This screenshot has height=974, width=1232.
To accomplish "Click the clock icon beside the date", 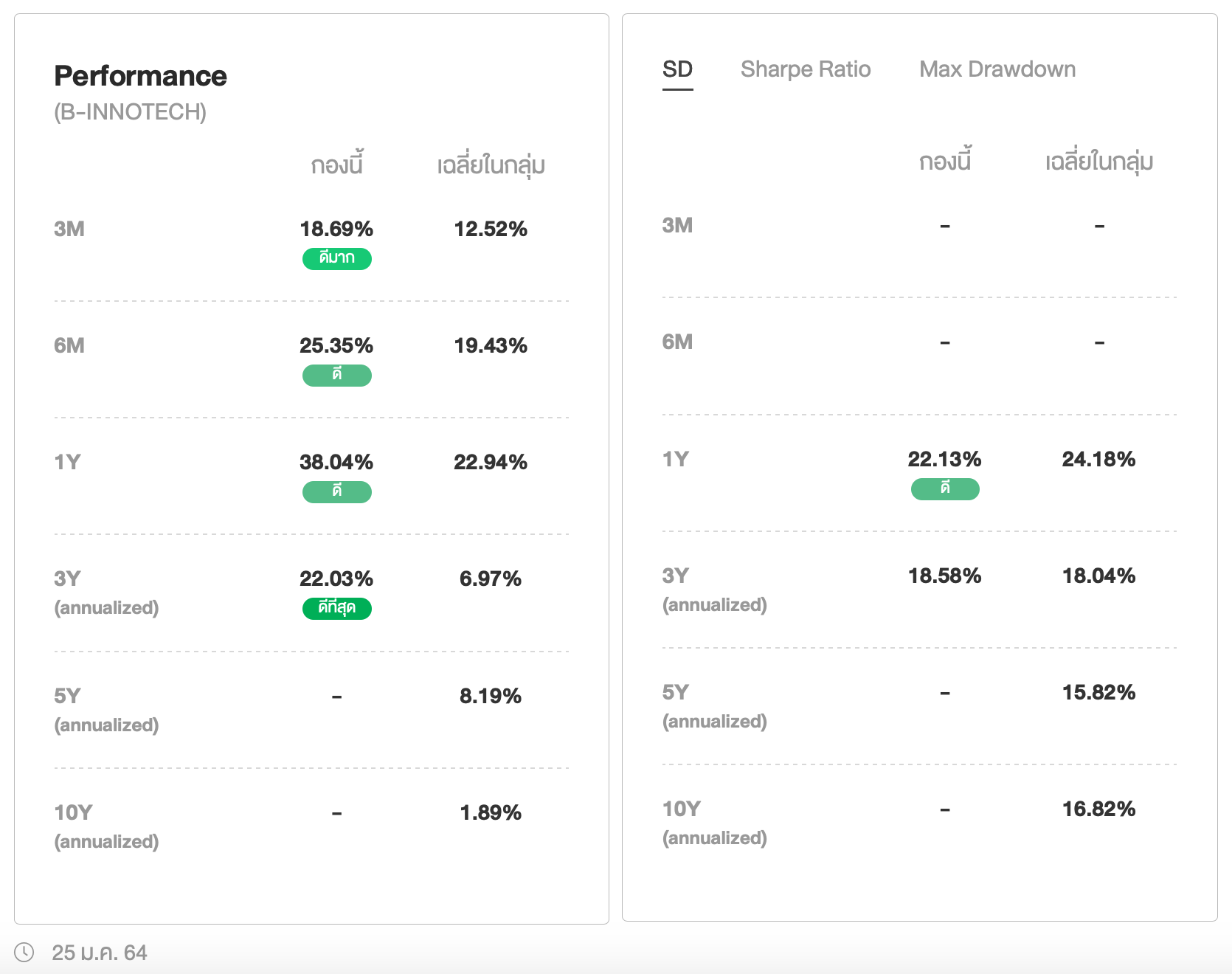I will point(24,953).
